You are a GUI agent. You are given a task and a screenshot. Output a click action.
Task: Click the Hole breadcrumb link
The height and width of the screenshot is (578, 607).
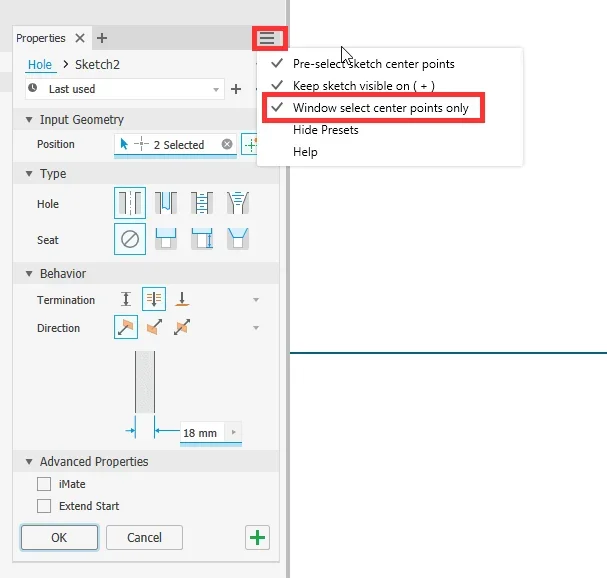[x=40, y=64]
